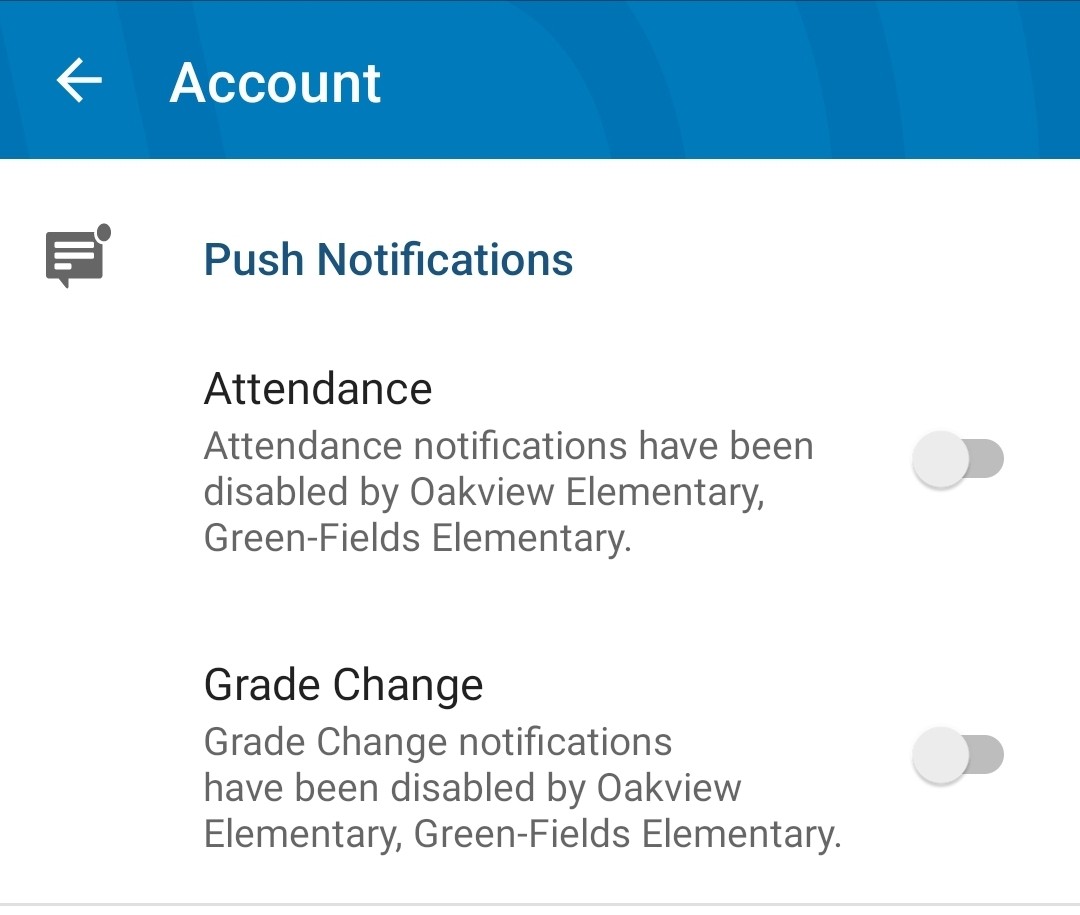Click the Account page title
Viewport: 1080px width, 915px height.
[275, 82]
